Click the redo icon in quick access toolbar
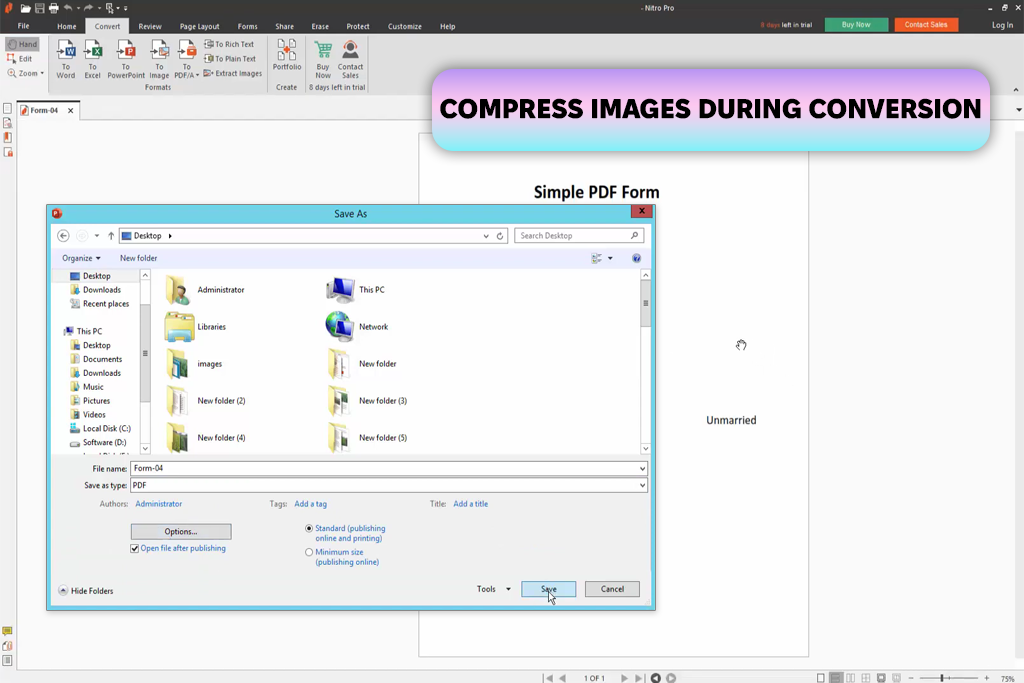 point(88,8)
